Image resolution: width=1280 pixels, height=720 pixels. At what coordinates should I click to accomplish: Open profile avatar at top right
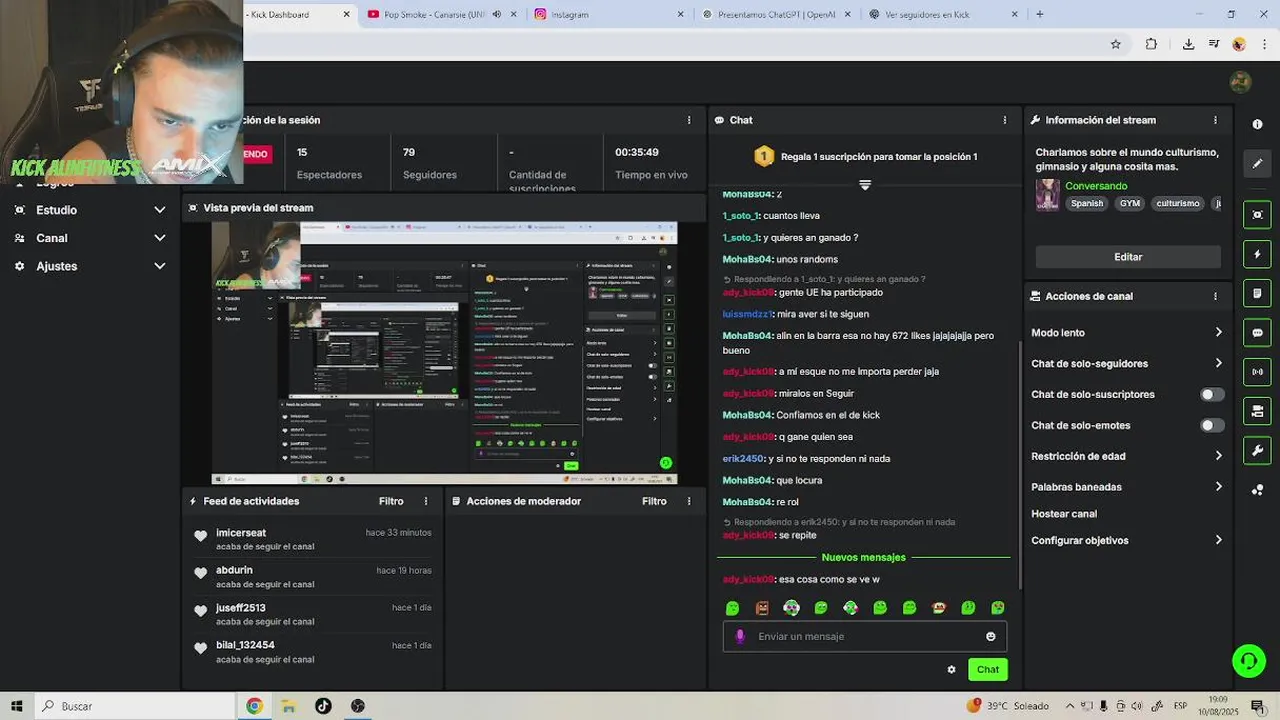coord(1240,82)
